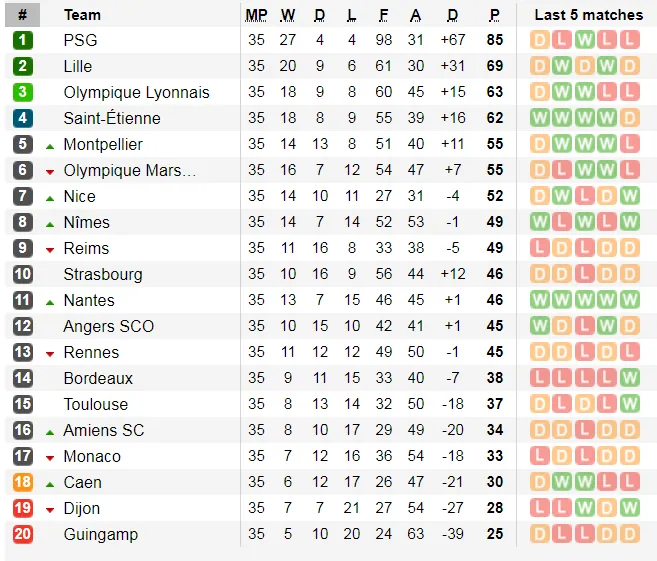Viewport: 657px width, 561px height.
Task: Click the red down arrow beside Reims
Action: coord(50,249)
